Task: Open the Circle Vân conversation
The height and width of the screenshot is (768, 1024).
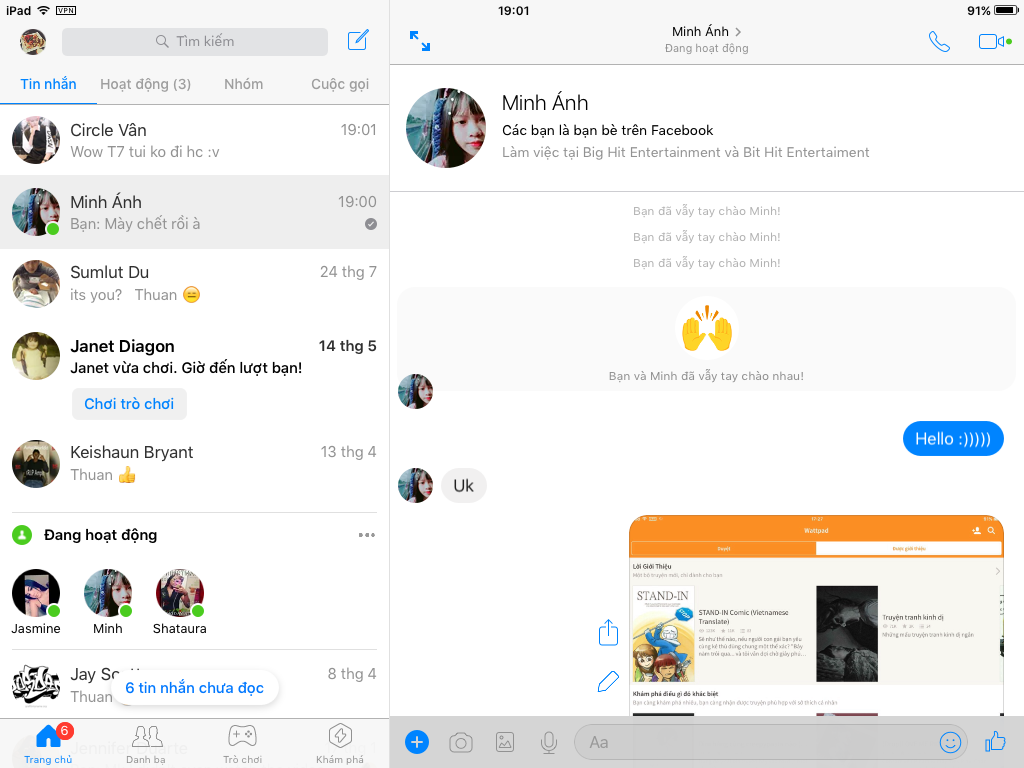Action: 195,140
